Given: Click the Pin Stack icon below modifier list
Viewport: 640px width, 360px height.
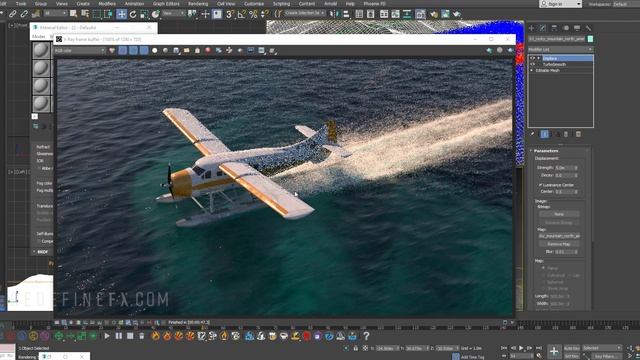Looking at the screenshot, I should pyautogui.click(x=532, y=134).
